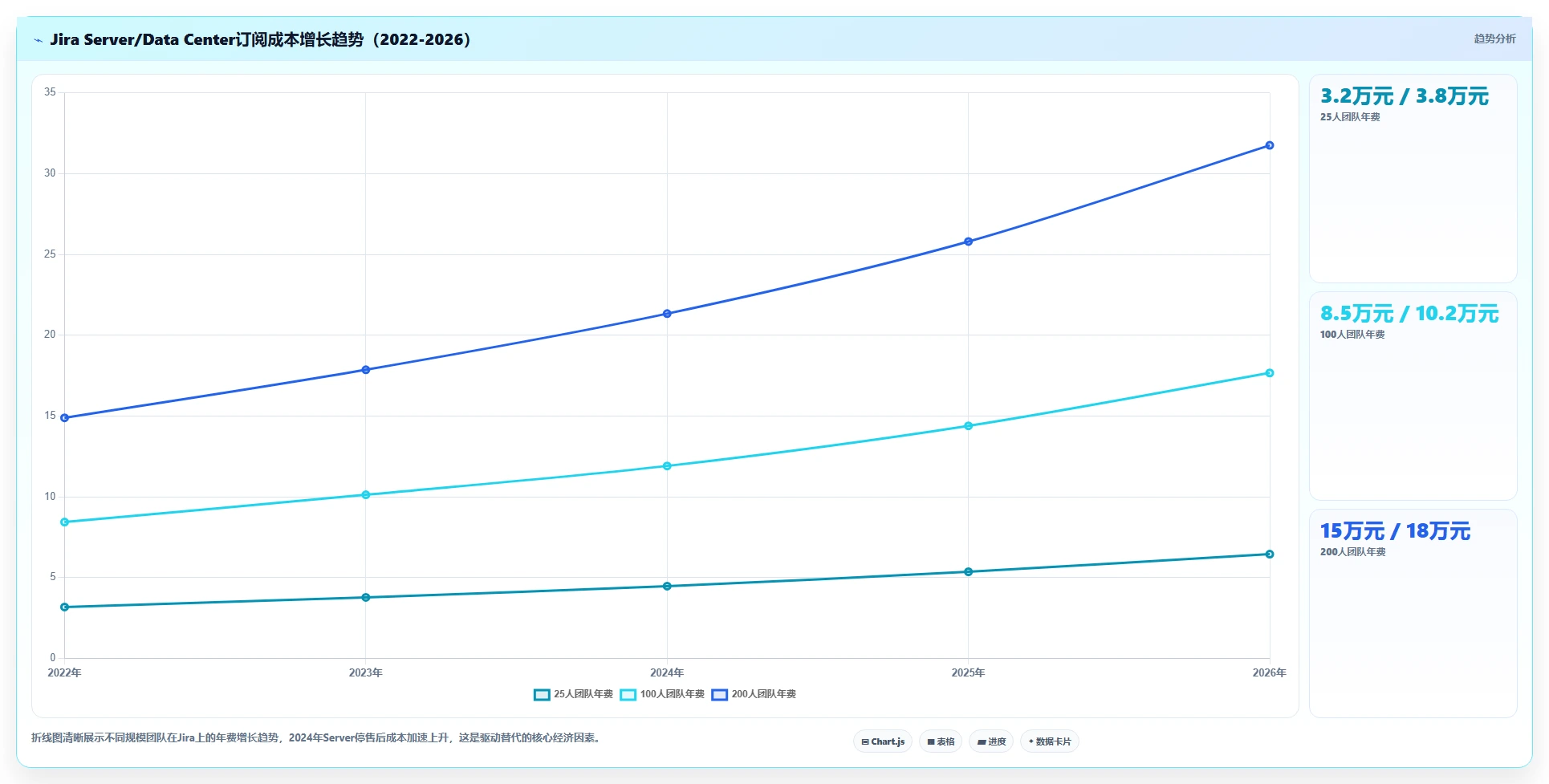Screen dimensions: 1549x784
Task: Select the 100人 data point at 2023年
Action: coord(366,495)
